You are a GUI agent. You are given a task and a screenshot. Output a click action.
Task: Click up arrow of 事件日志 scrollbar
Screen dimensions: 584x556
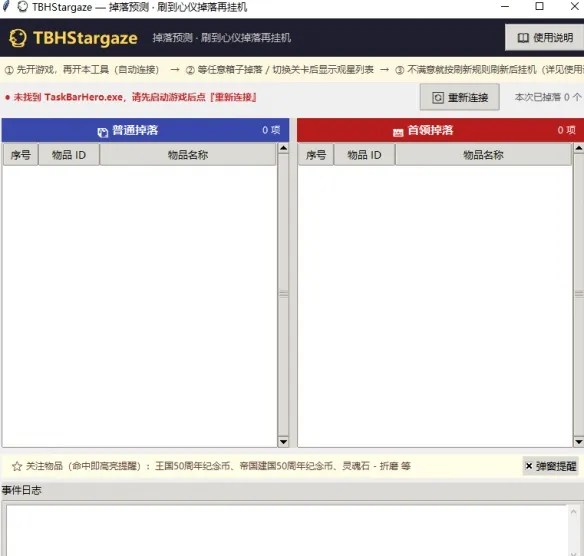tap(574, 512)
